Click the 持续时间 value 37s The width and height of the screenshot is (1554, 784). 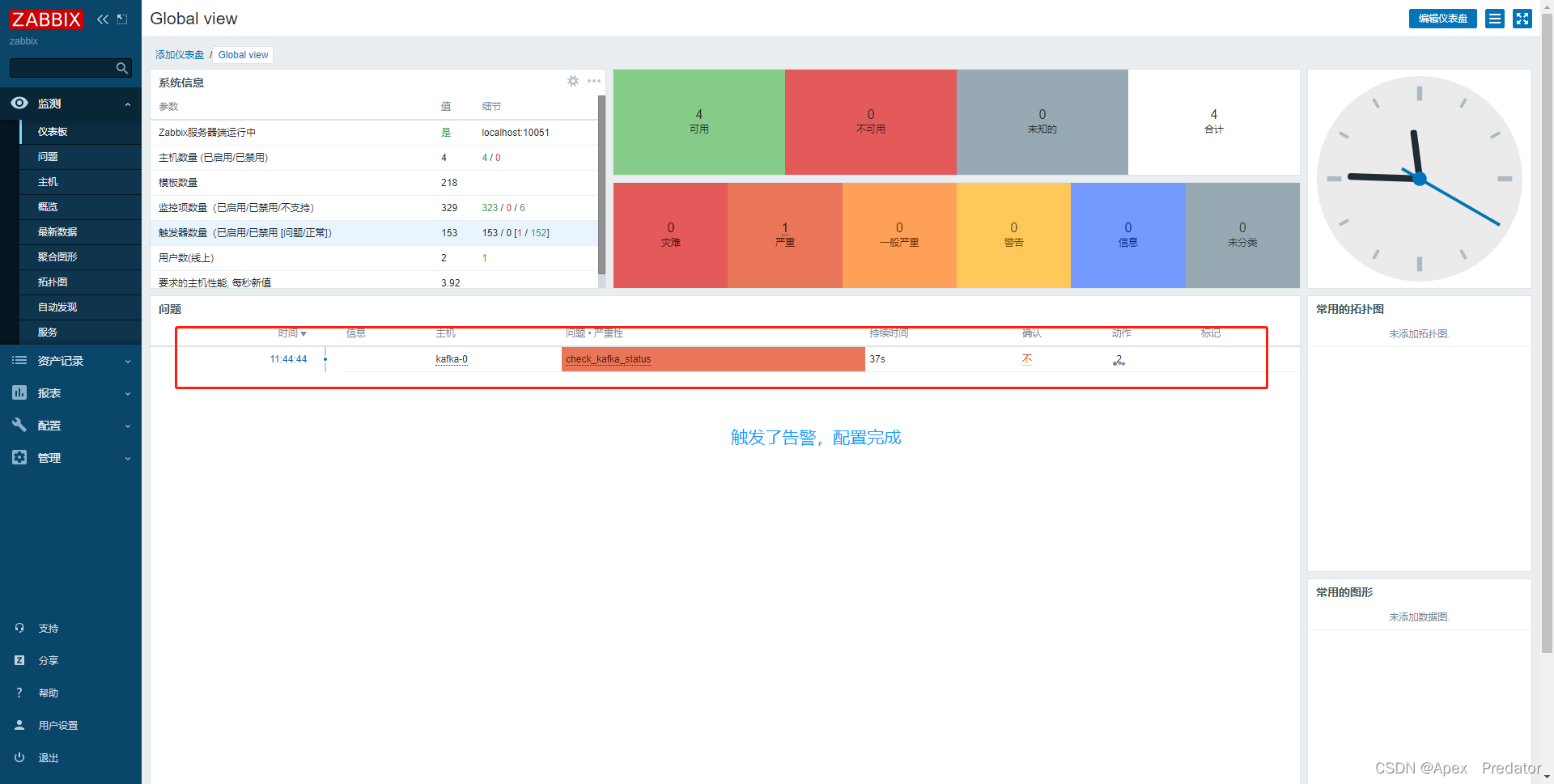pos(877,359)
